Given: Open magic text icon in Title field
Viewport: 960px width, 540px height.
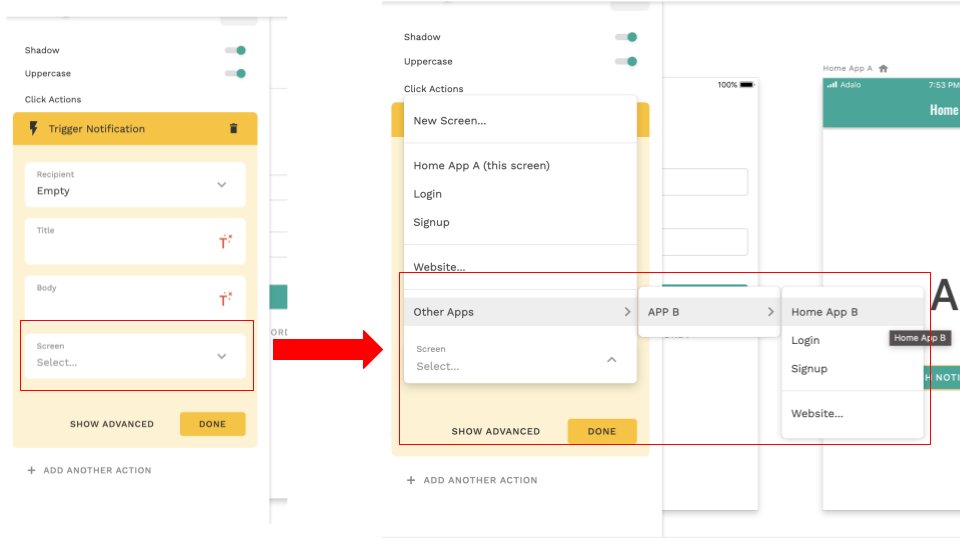Looking at the screenshot, I should (x=225, y=241).
